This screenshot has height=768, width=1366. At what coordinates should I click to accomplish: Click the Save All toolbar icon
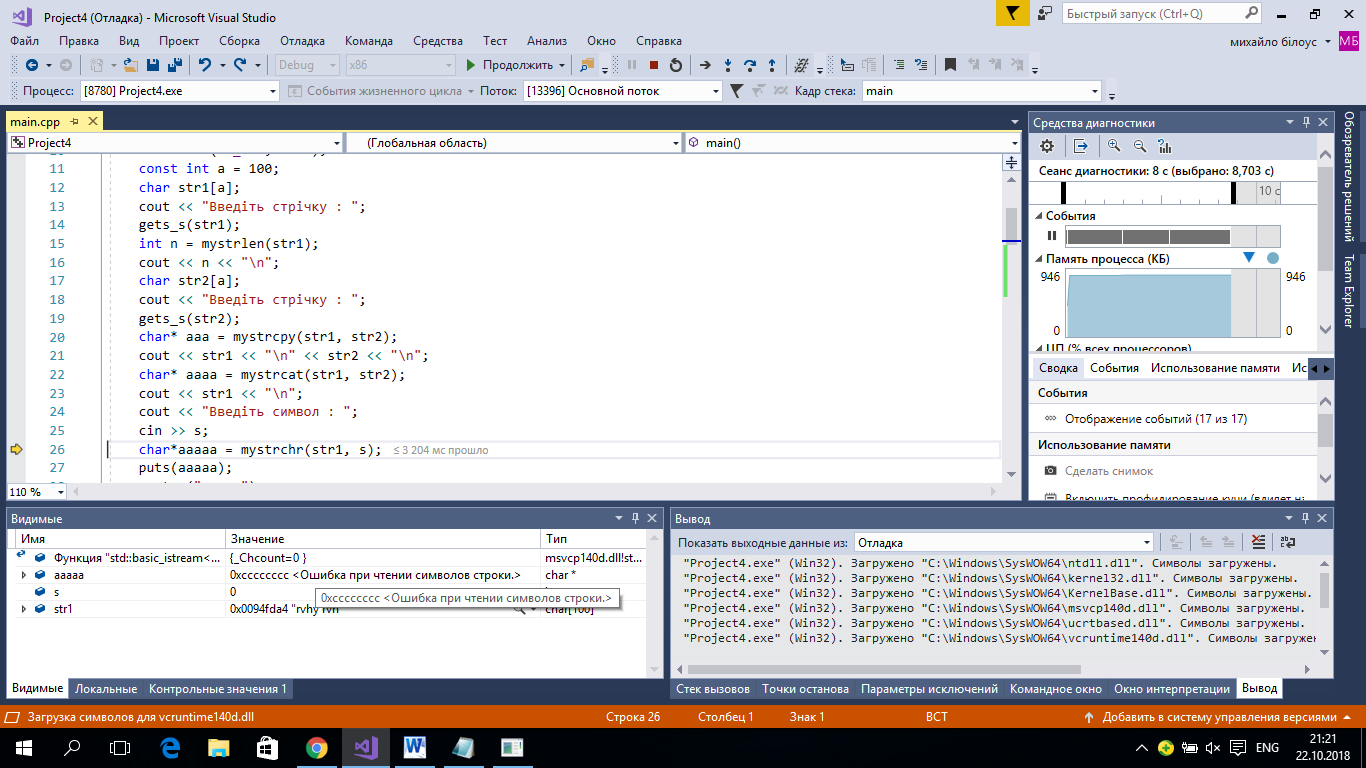pyautogui.click(x=175, y=65)
